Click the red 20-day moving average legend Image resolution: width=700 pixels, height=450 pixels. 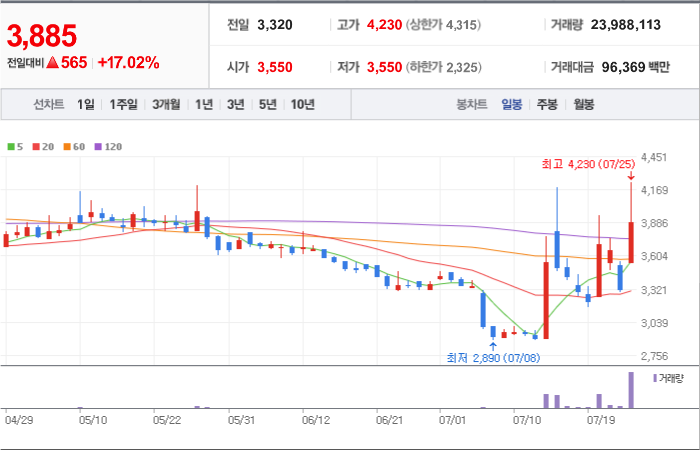click(43, 146)
